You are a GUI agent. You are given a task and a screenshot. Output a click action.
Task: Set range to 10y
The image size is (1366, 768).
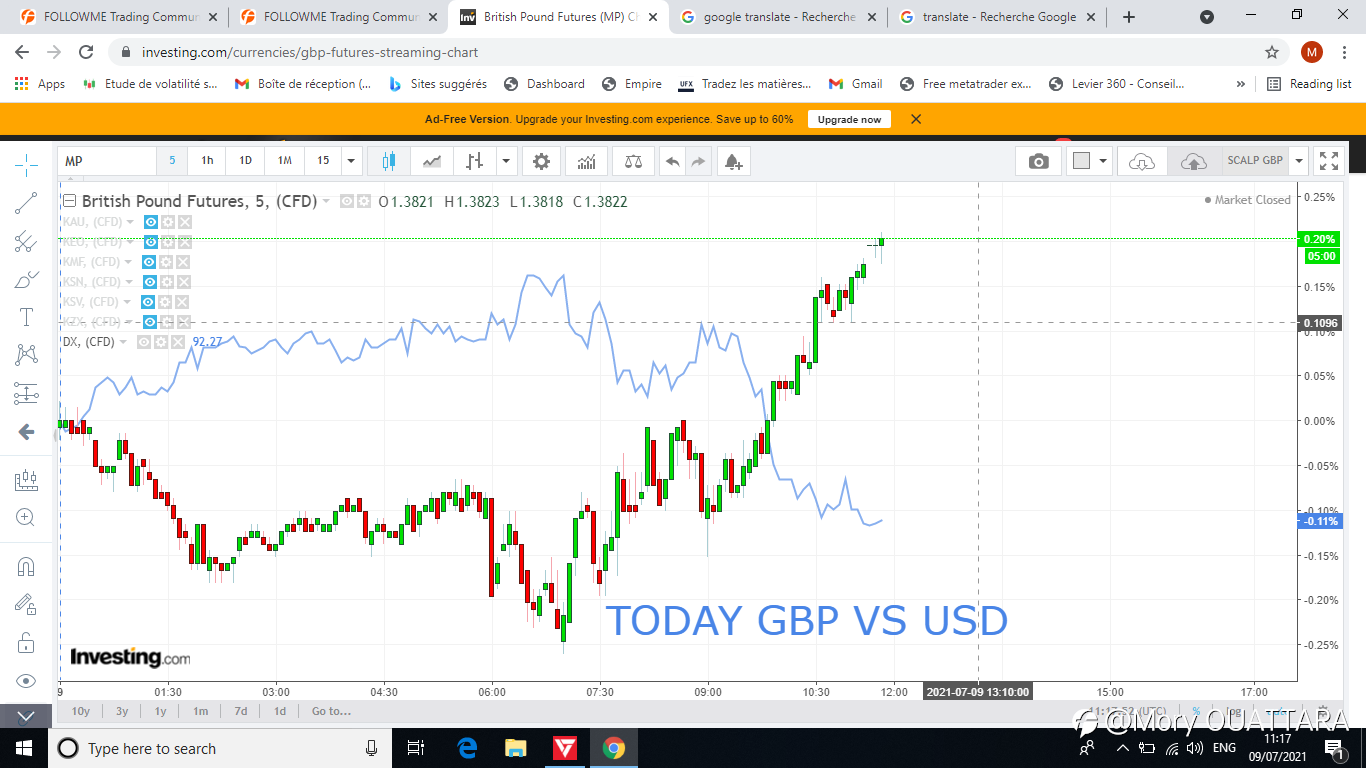(x=81, y=711)
